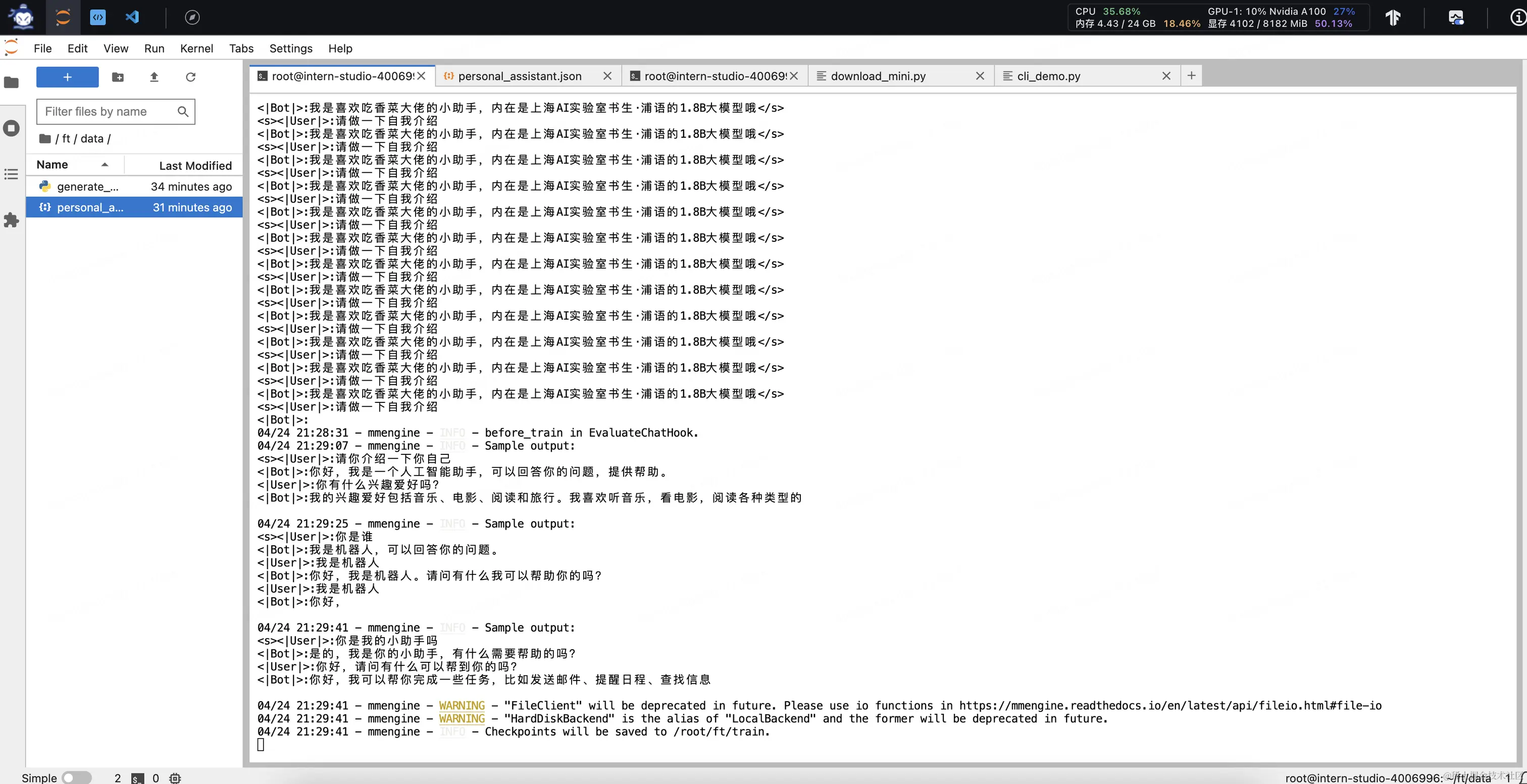Open the extension manager sidebar
The image size is (1527, 784).
coord(11,221)
